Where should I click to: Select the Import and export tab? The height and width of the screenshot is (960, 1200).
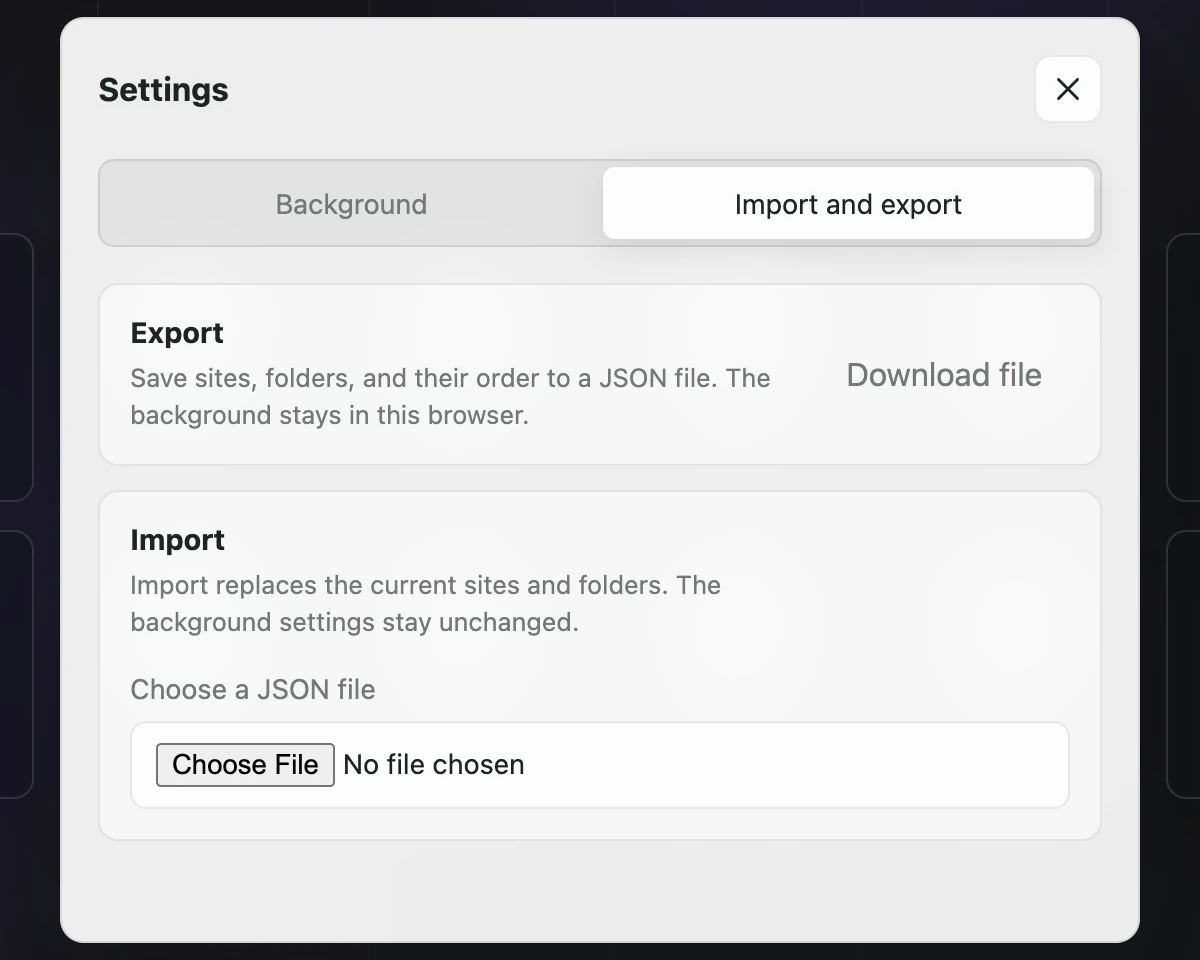(848, 204)
